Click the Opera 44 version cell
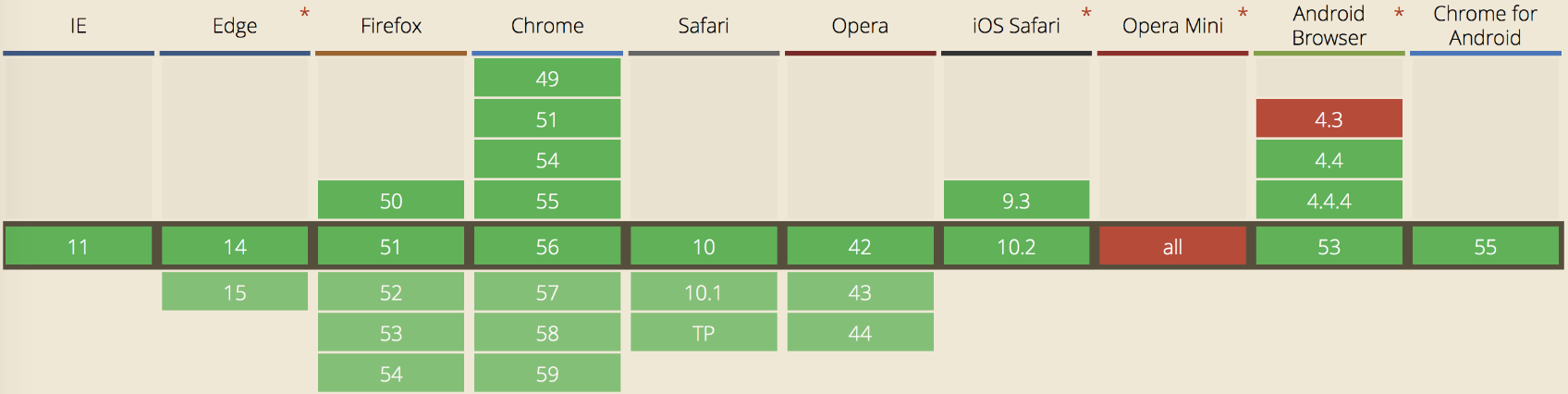This screenshot has height=394, width=1568. 860,333
